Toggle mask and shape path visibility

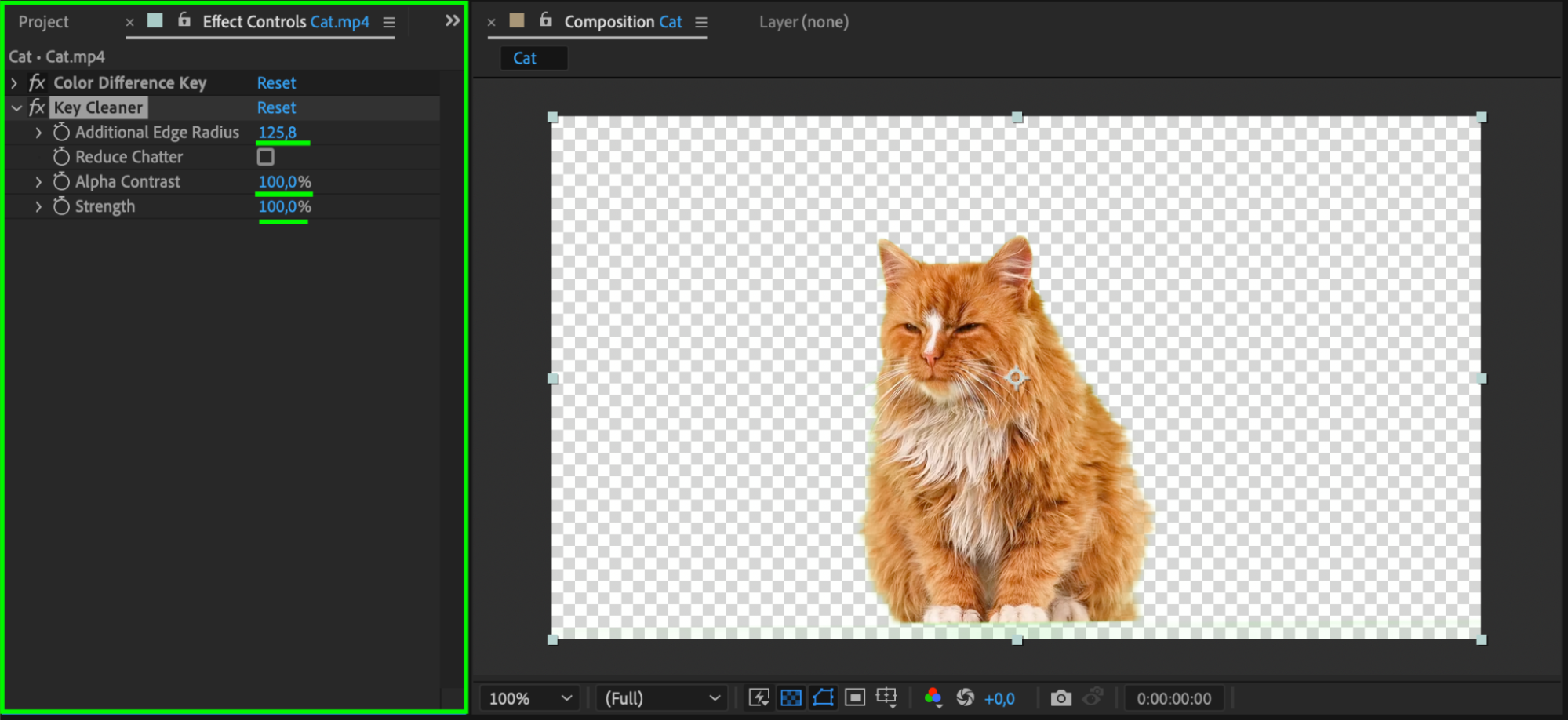(x=823, y=697)
